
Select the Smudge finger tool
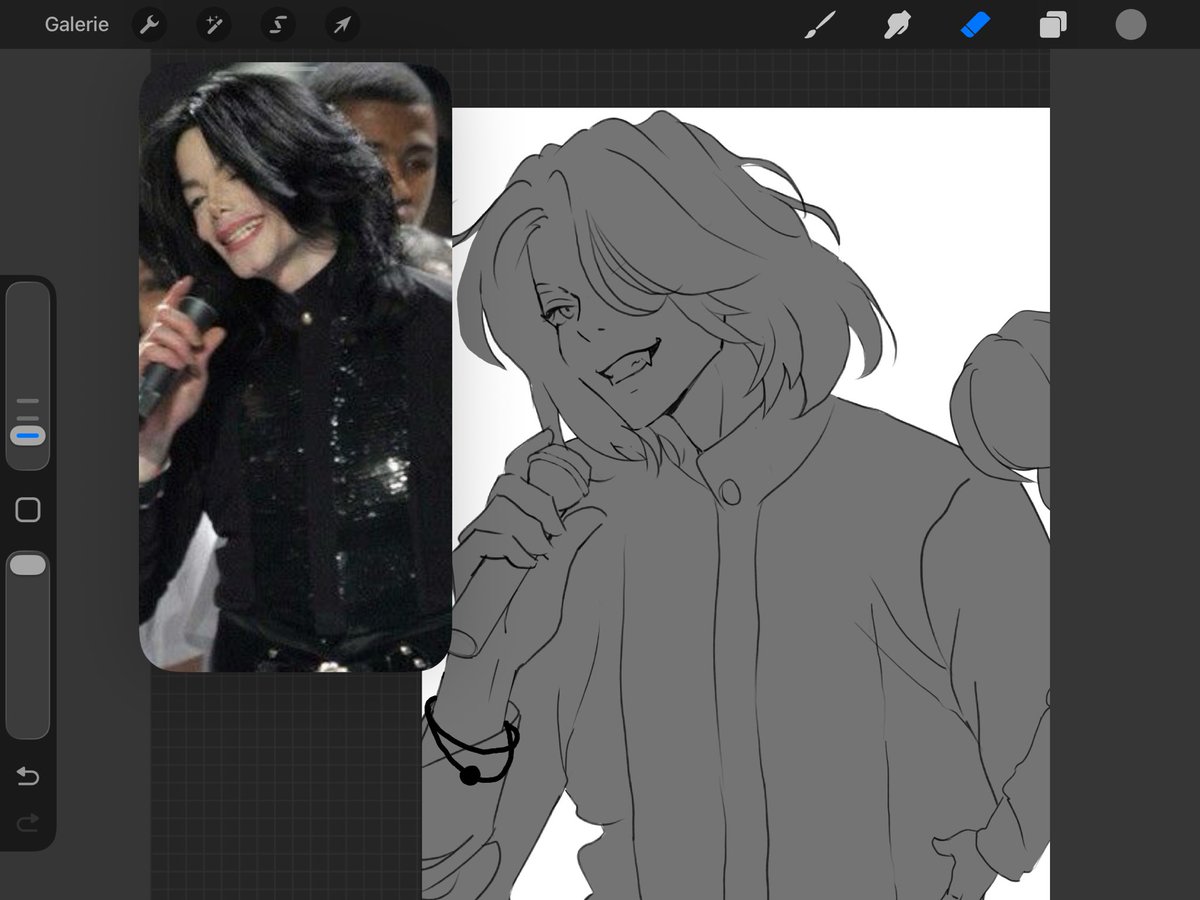pyautogui.click(x=897, y=25)
